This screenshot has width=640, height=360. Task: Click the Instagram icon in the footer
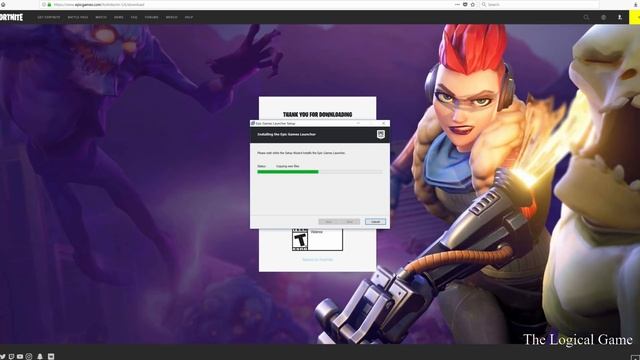[29, 356]
